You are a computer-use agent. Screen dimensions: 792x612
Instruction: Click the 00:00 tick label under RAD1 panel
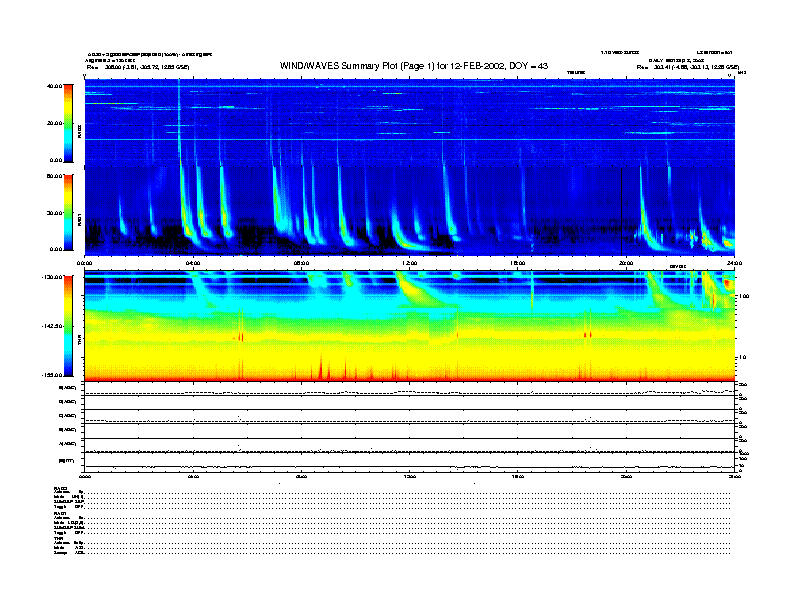[x=84, y=263]
